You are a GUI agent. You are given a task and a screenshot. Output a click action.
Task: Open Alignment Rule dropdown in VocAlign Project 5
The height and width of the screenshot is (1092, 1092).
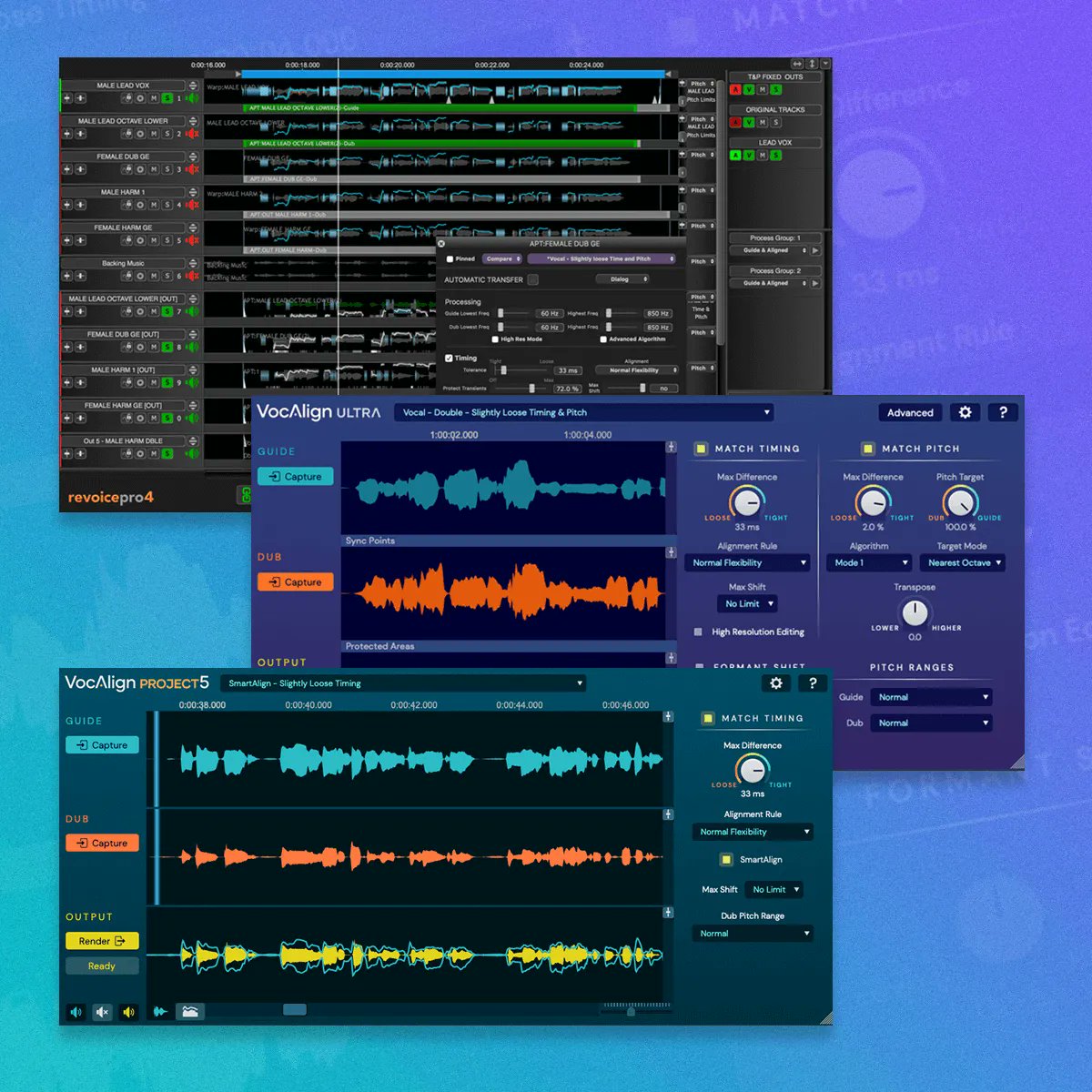pos(753,832)
